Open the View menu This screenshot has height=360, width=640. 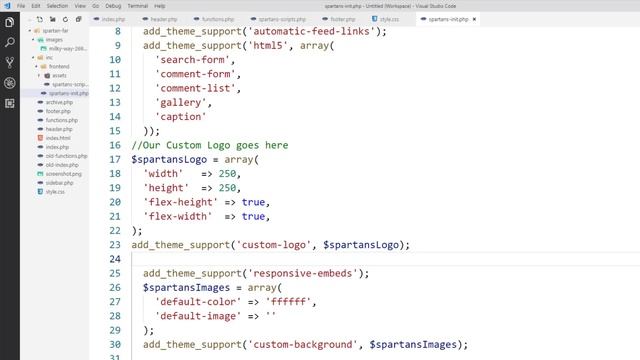(x=80, y=6)
